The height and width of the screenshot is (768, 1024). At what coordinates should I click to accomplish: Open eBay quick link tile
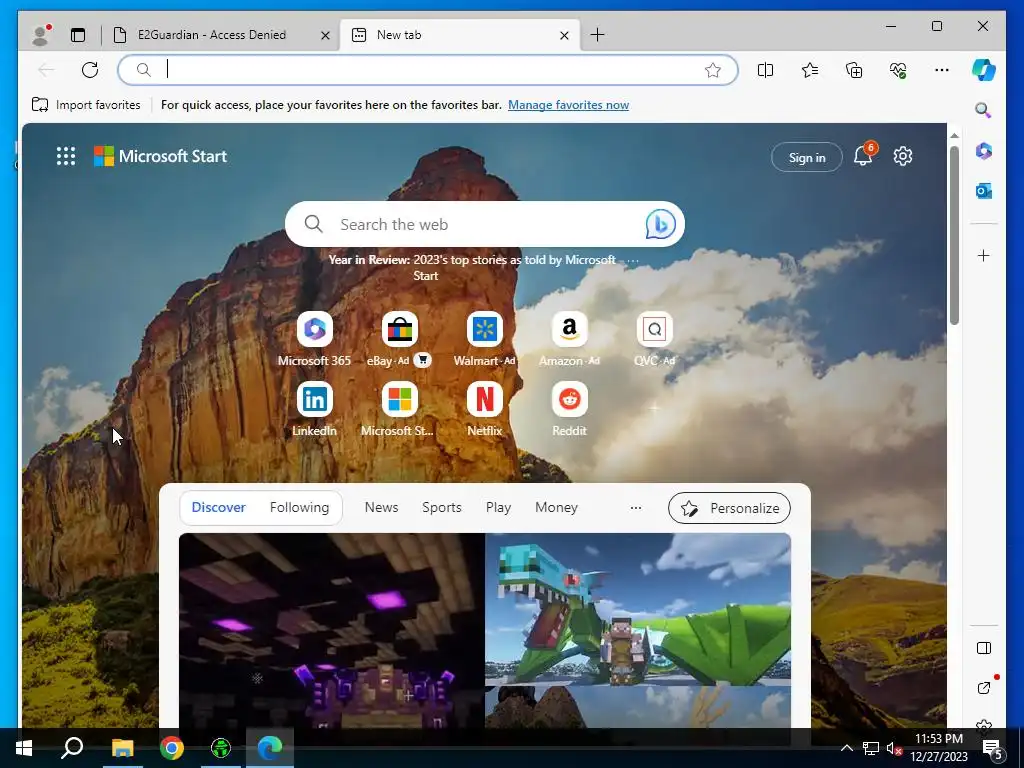[400, 339]
